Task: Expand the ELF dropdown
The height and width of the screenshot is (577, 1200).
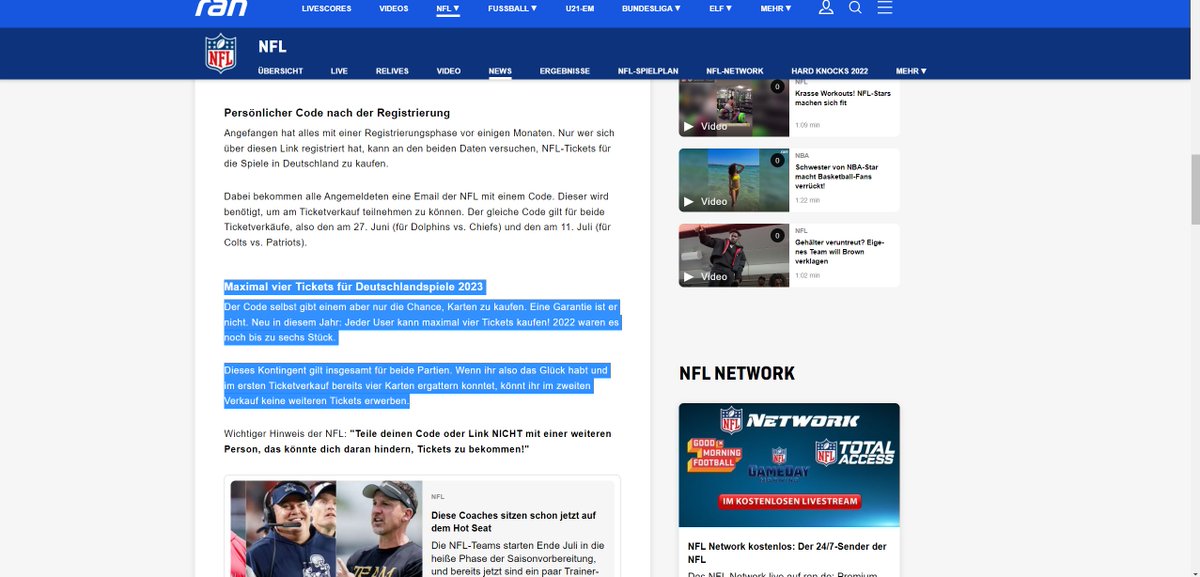Action: pyautogui.click(x=721, y=8)
